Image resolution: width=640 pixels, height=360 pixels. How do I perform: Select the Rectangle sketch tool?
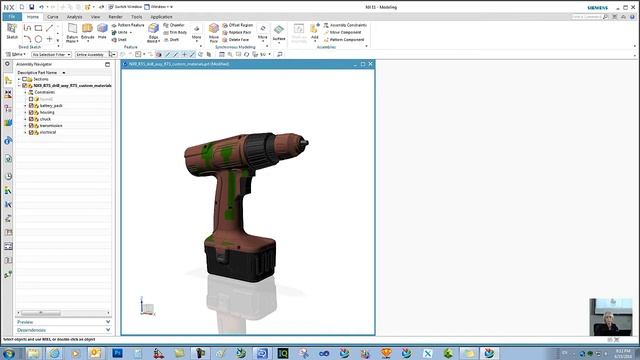point(38,28)
